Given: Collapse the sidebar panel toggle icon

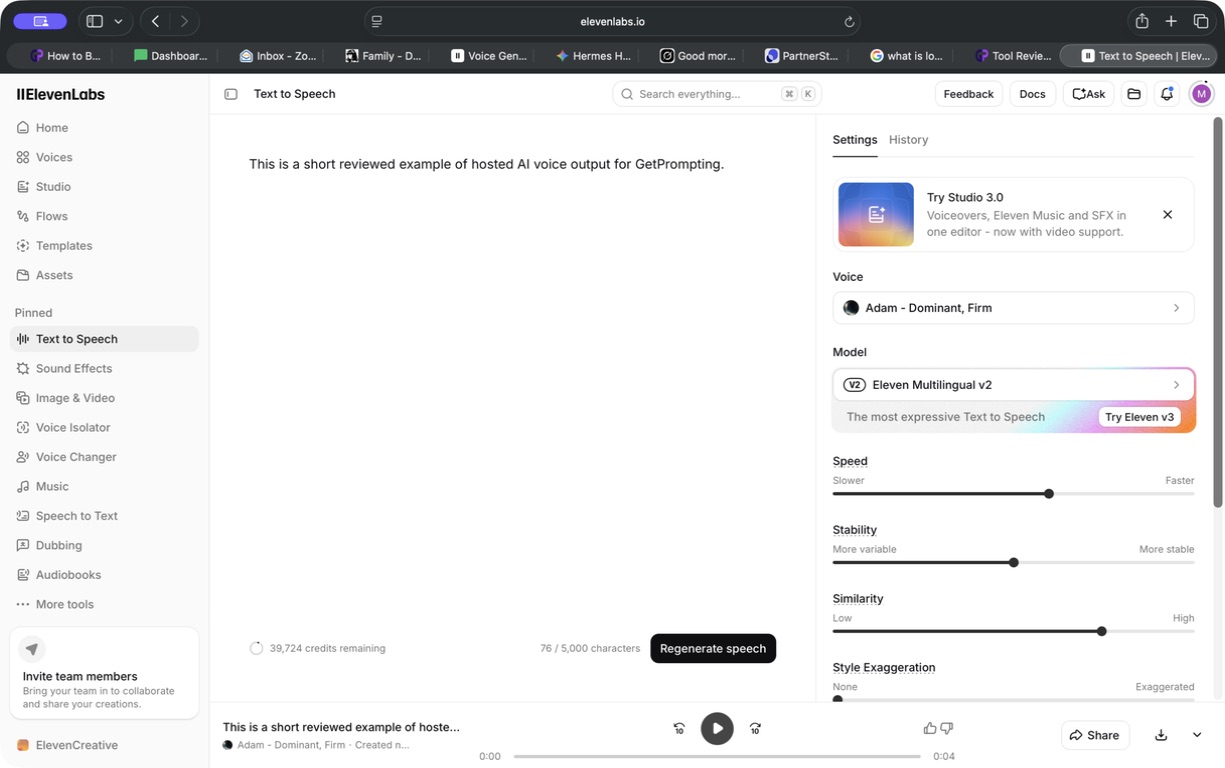Looking at the screenshot, I should [x=231, y=94].
